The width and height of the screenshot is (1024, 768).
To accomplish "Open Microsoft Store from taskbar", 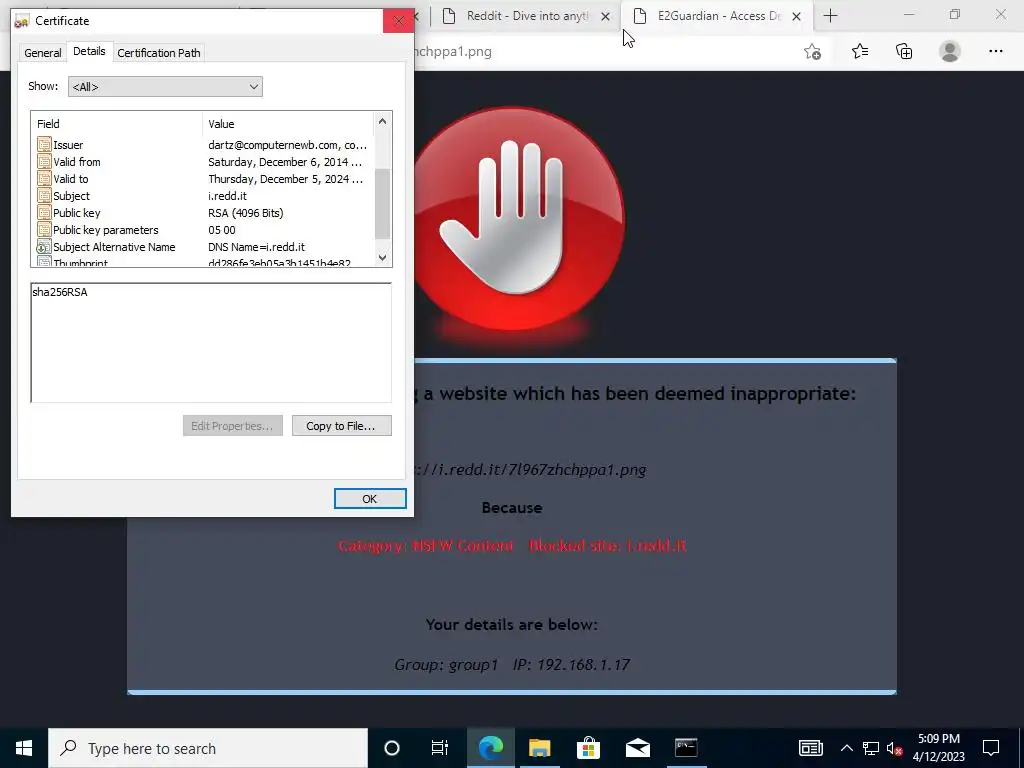I will (588, 748).
